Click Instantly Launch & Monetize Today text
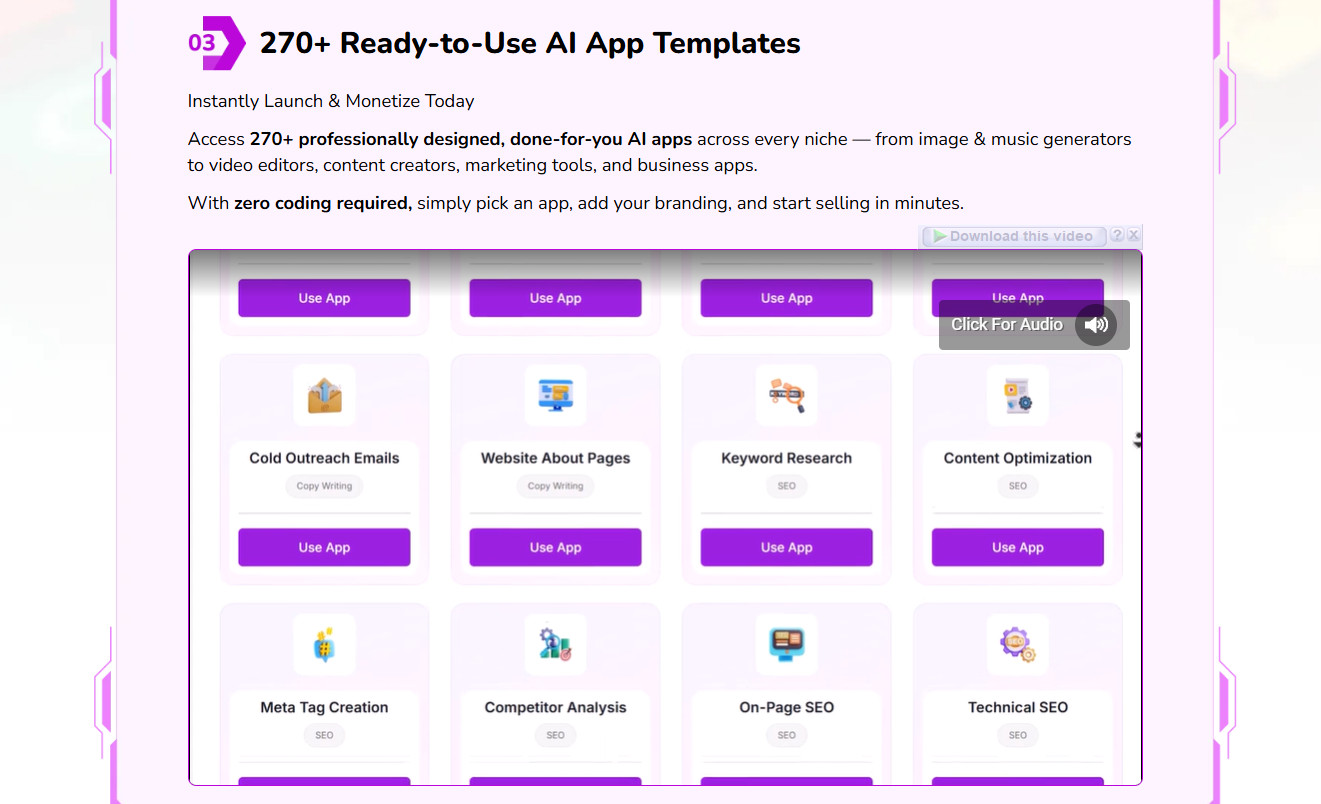 (x=331, y=101)
